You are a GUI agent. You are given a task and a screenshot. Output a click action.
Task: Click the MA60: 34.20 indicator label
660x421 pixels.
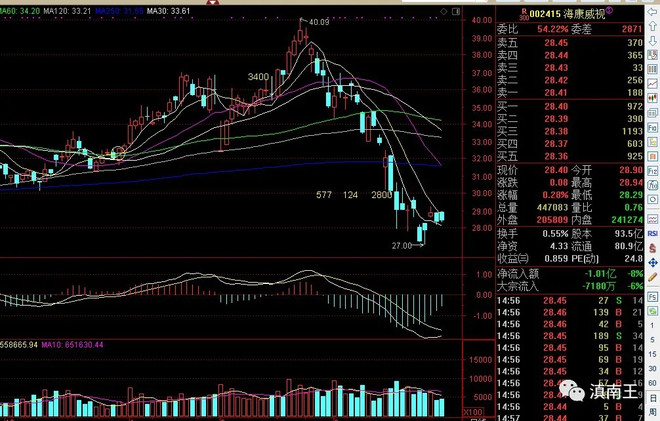[20, 11]
